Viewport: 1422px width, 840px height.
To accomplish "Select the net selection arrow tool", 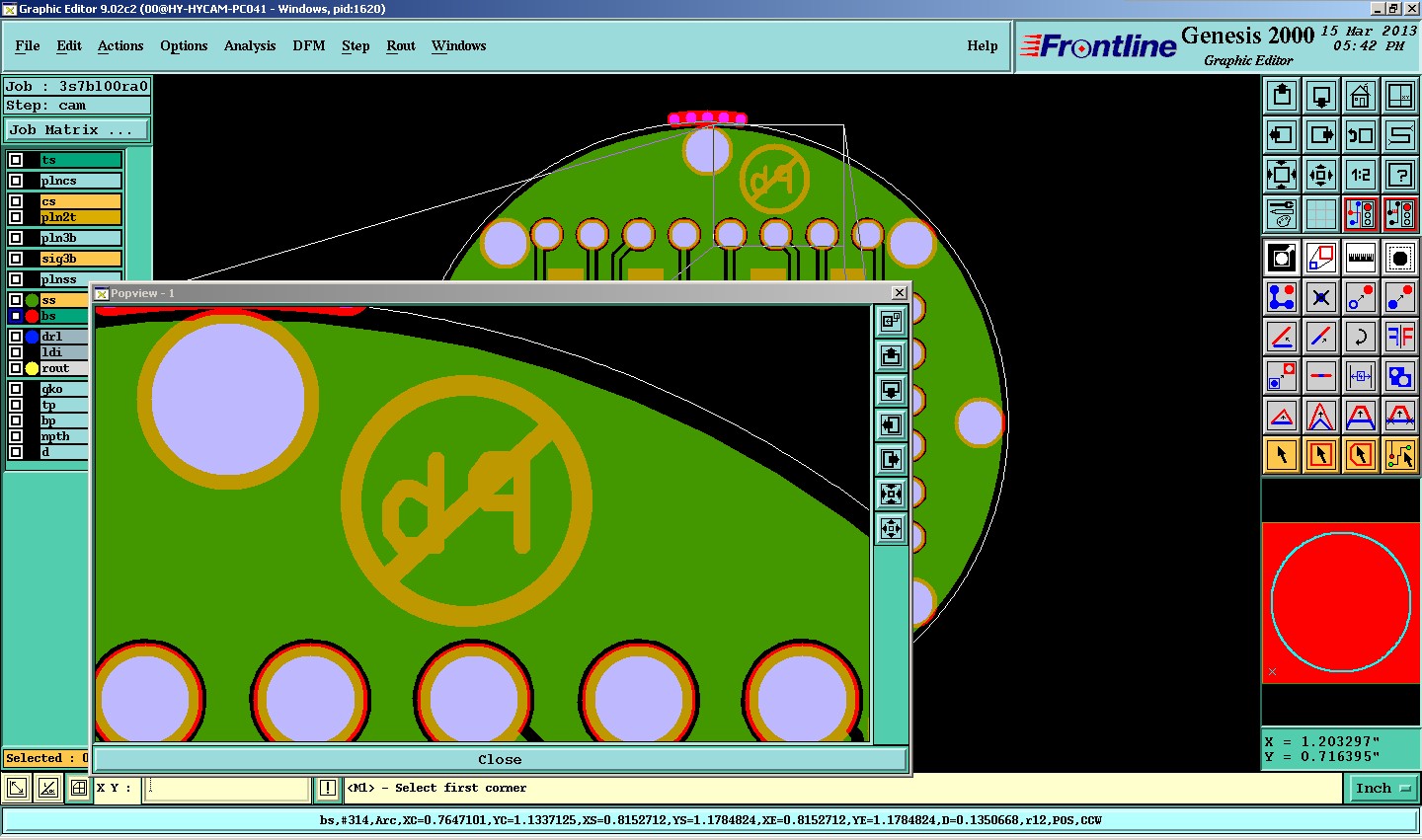I will coord(1400,455).
